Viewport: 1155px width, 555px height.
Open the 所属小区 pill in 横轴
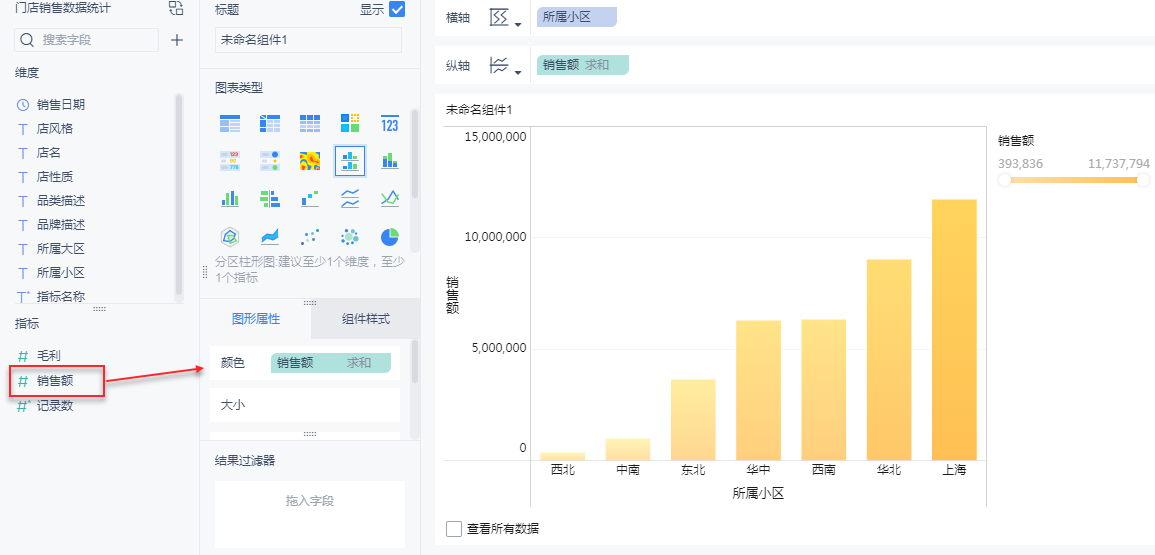click(x=577, y=18)
